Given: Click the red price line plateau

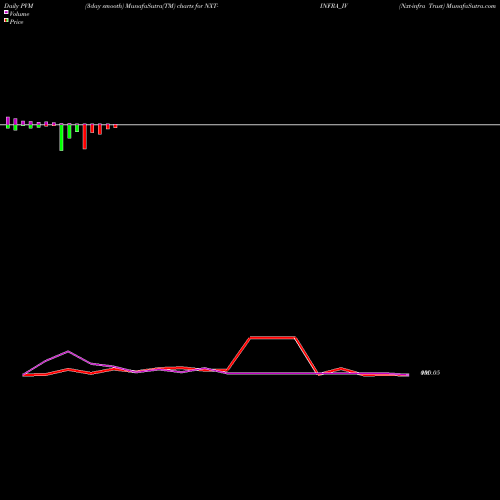Looking at the screenshot, I should pos(272,338).
